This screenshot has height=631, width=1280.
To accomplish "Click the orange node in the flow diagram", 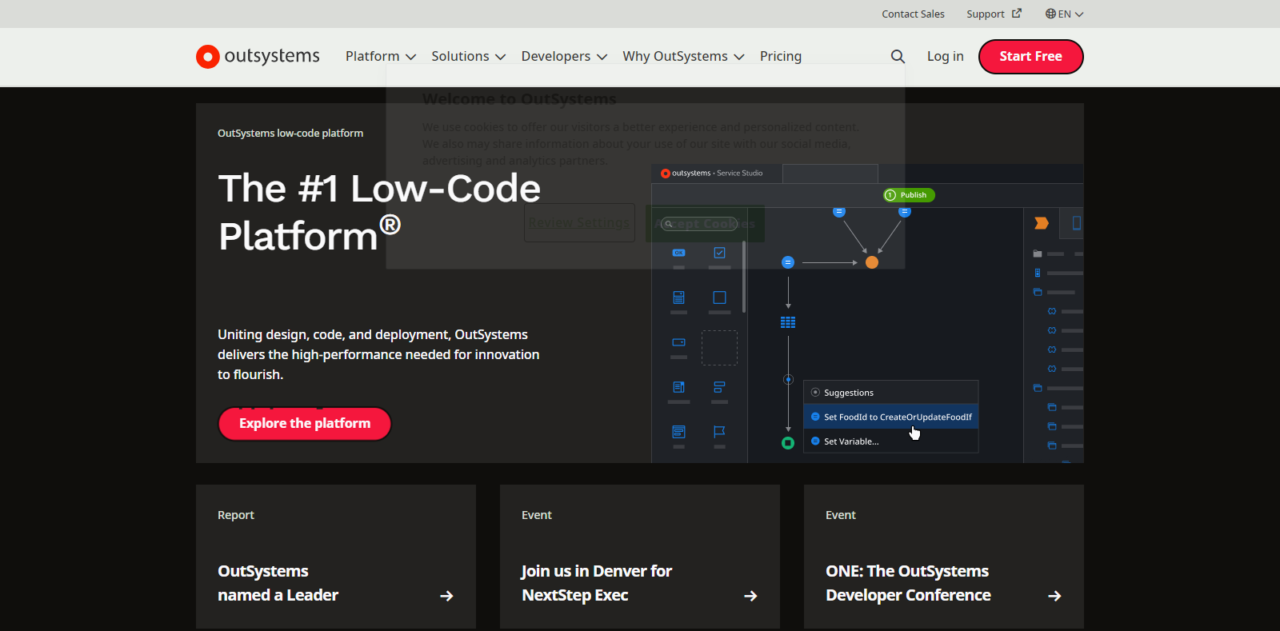I will pos(872,262).
